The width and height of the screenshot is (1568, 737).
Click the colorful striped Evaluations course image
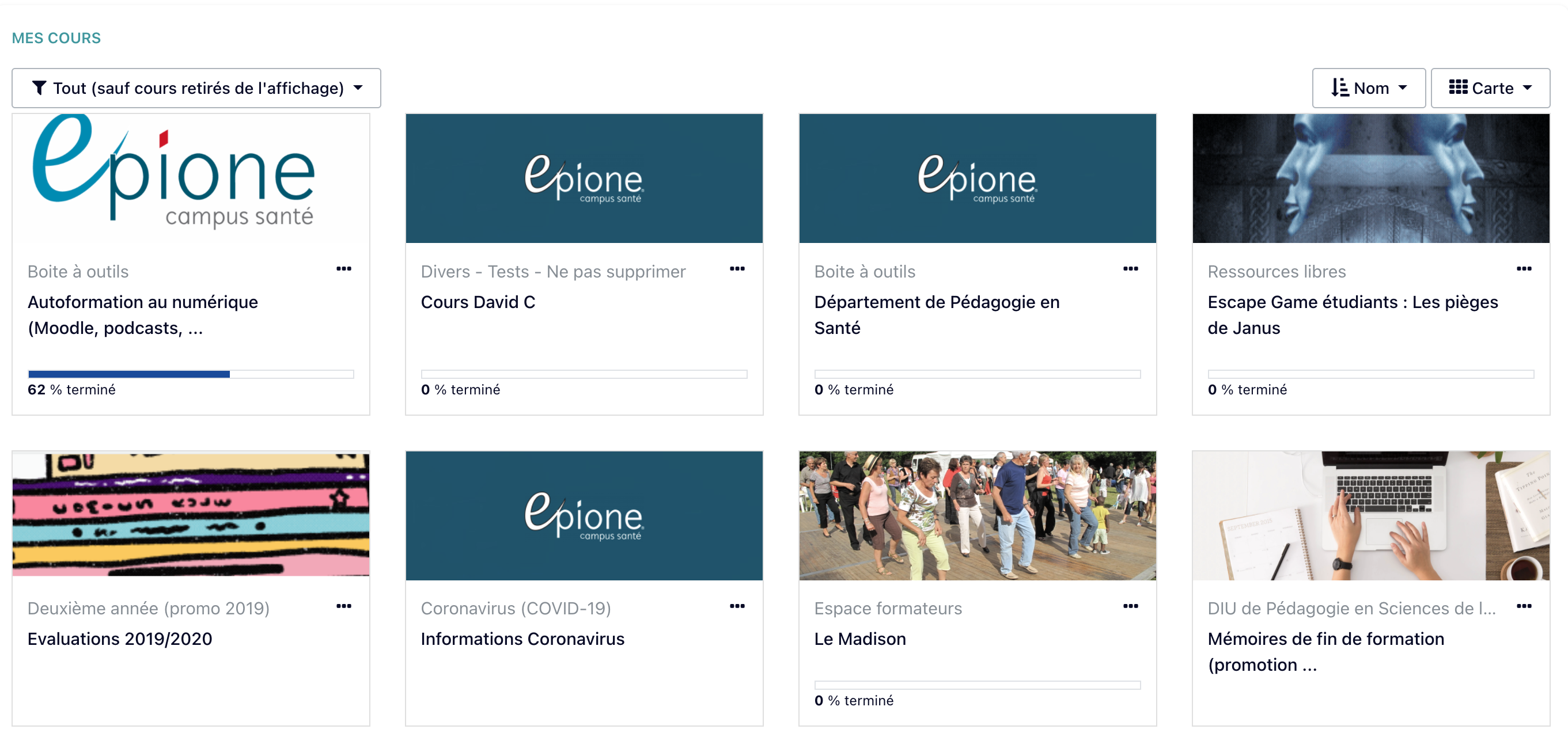(191, 514)
